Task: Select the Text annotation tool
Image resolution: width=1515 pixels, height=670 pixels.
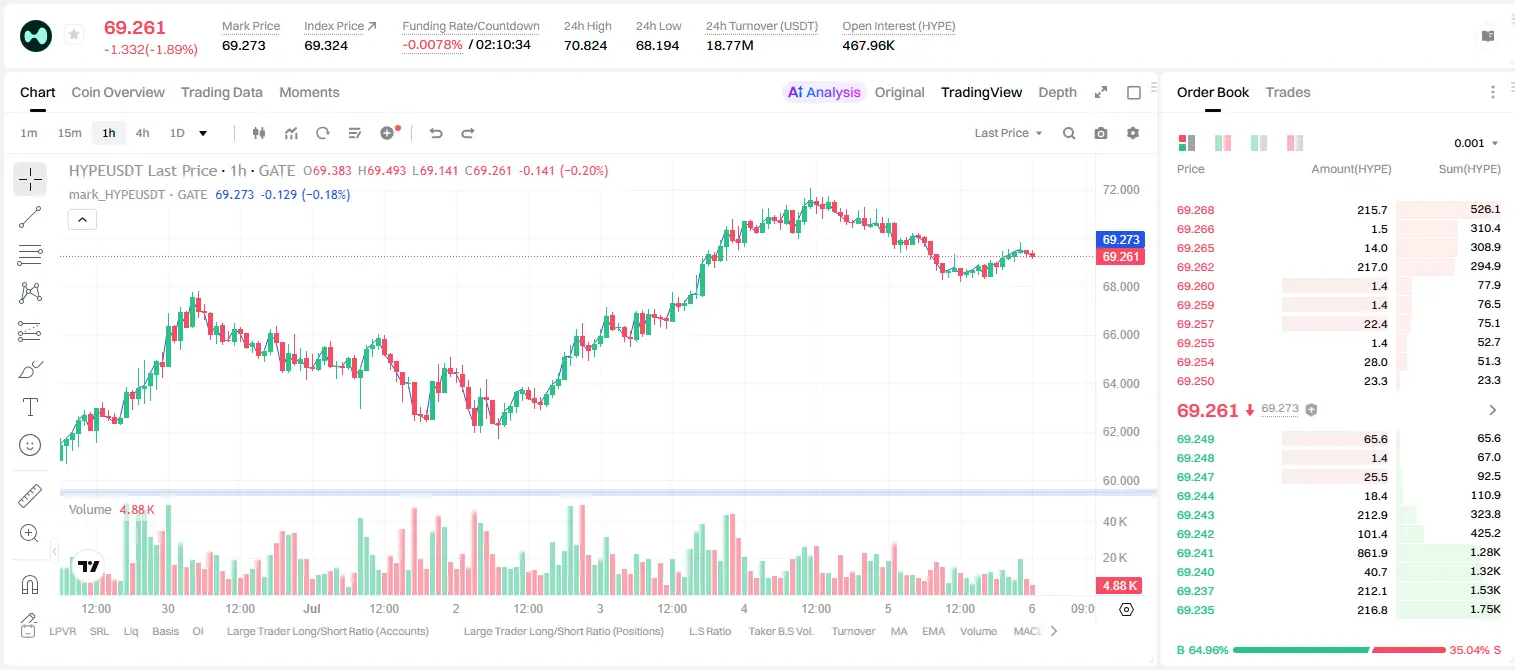Action: coord(30,407)
